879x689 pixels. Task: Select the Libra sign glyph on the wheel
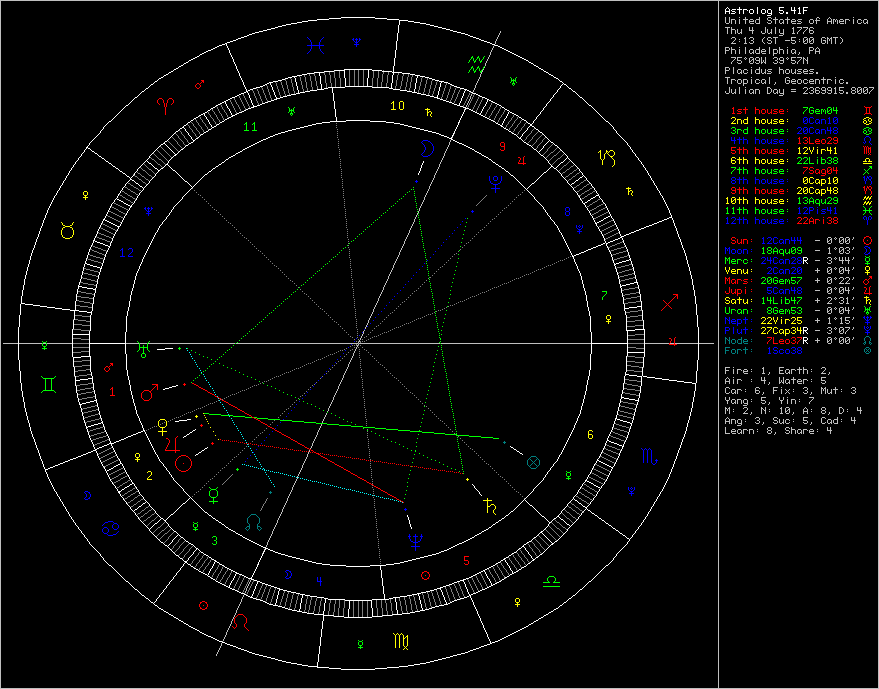pyautogui.click(x=551, y=581)
